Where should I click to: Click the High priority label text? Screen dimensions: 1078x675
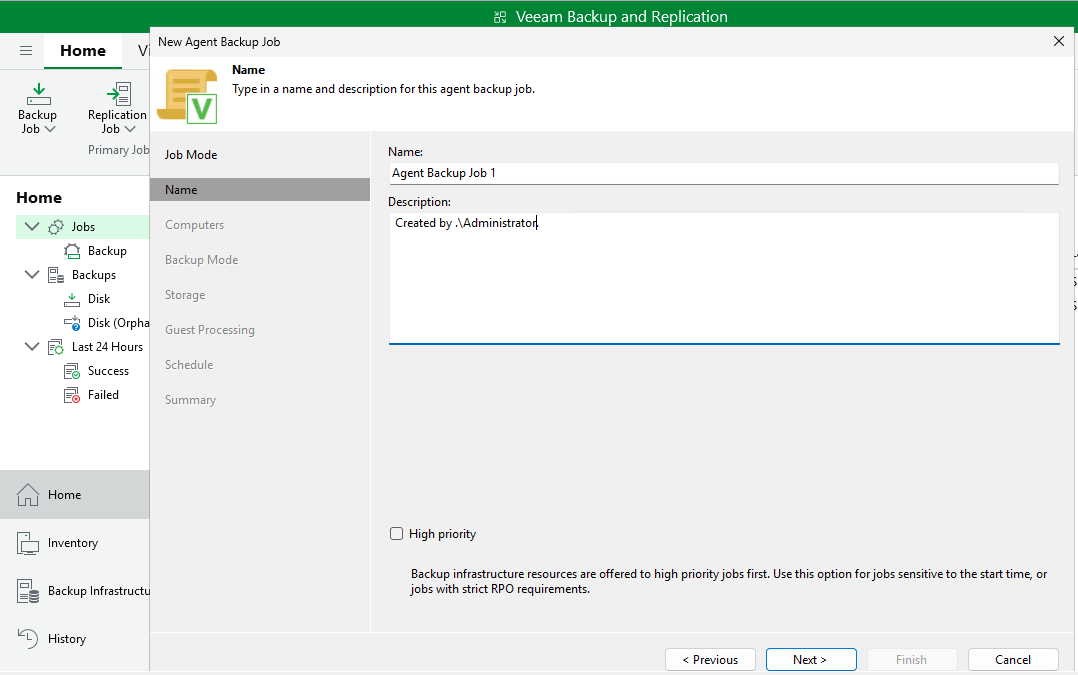[442, 534]
